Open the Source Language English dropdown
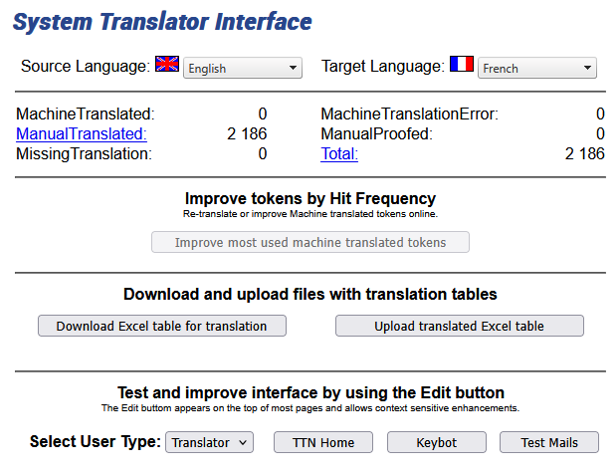616x464 pixels. pos(243,68)
